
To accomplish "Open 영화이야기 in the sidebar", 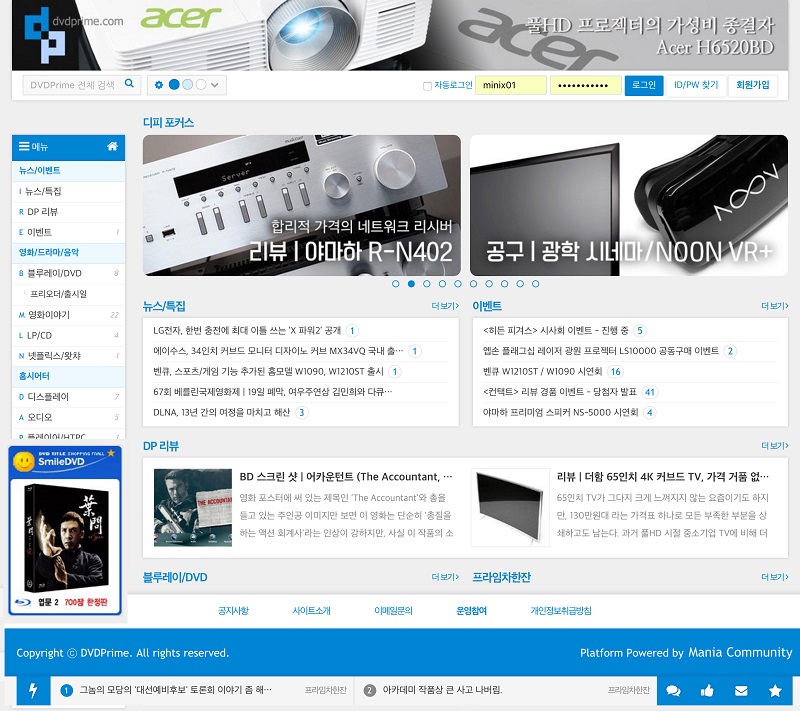I will tap(68, 315).
